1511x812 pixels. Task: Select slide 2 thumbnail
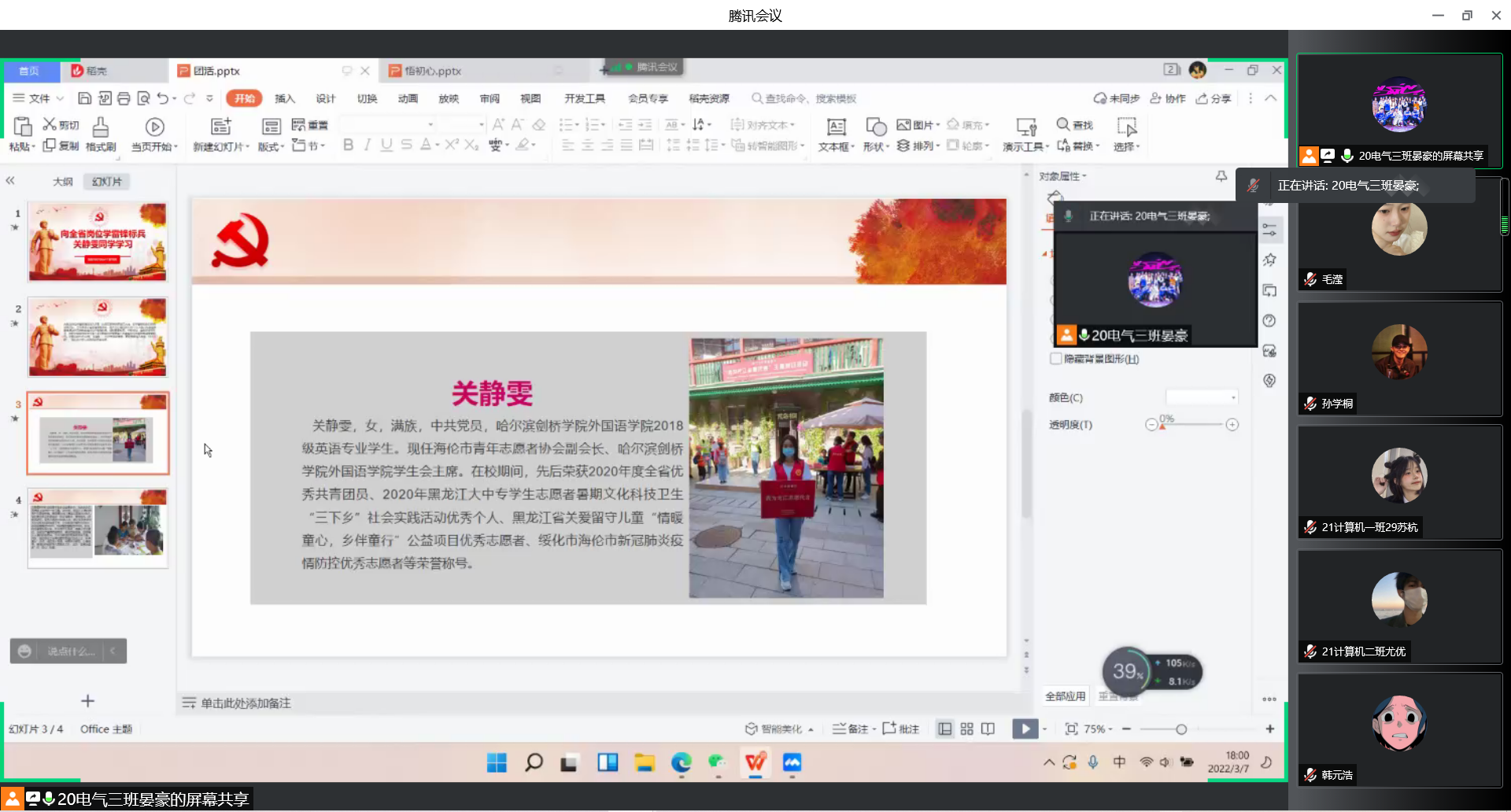click(98, 337)
